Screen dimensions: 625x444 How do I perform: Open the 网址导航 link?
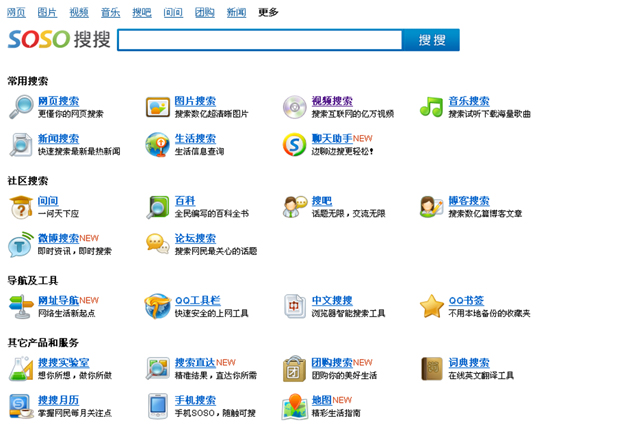[58, 301]
